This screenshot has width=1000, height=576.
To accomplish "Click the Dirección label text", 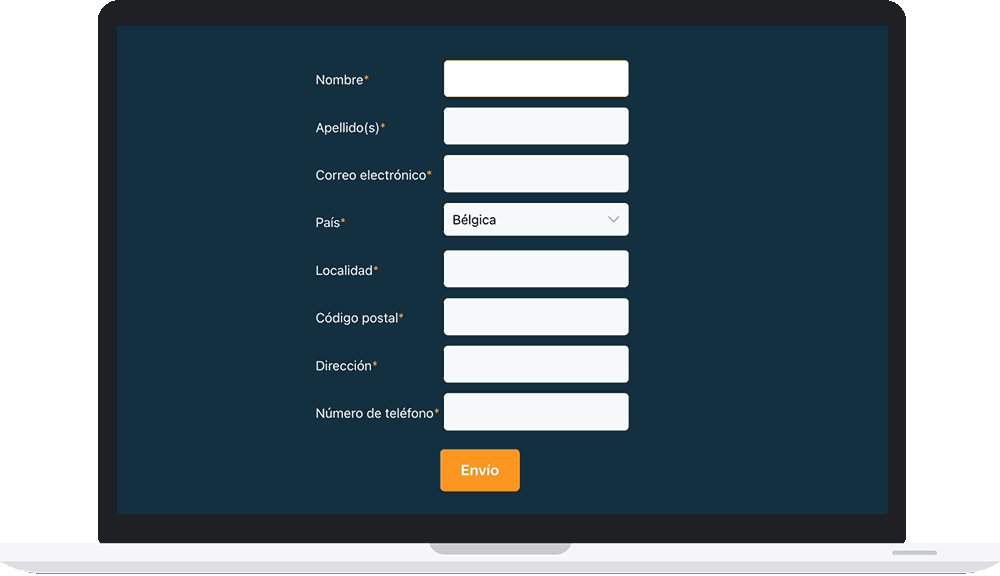I will 343,366.
